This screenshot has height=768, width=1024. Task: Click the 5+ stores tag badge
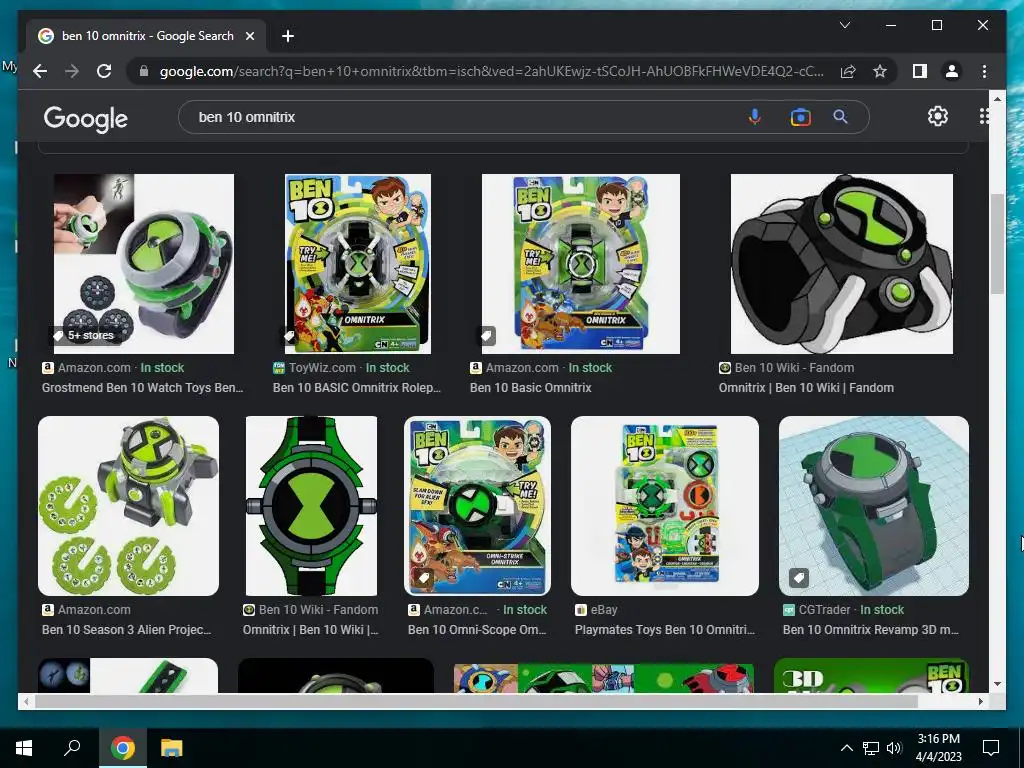point(84,335)
